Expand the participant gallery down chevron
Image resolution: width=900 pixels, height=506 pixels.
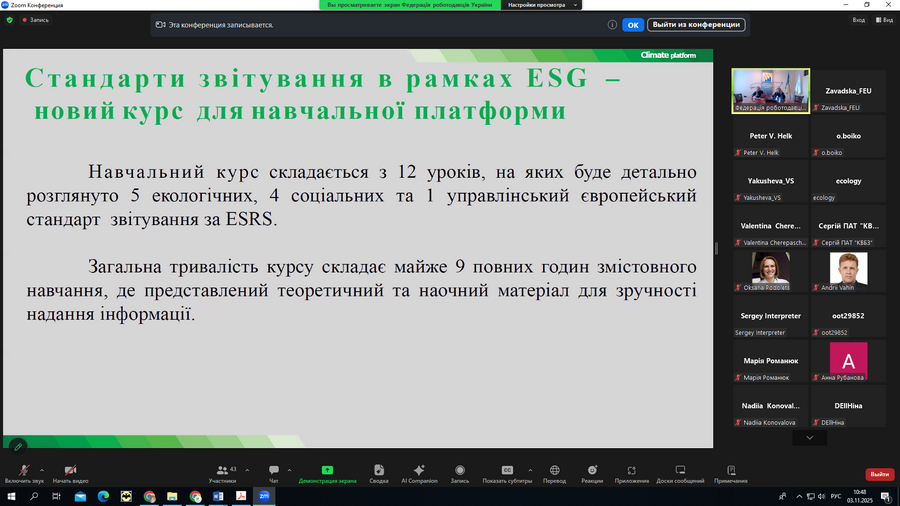coord(809,438)
